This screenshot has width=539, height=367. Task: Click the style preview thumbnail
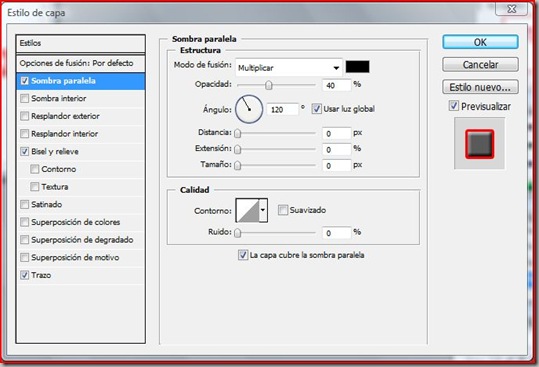pyautogui.click(x=480, y=144)
